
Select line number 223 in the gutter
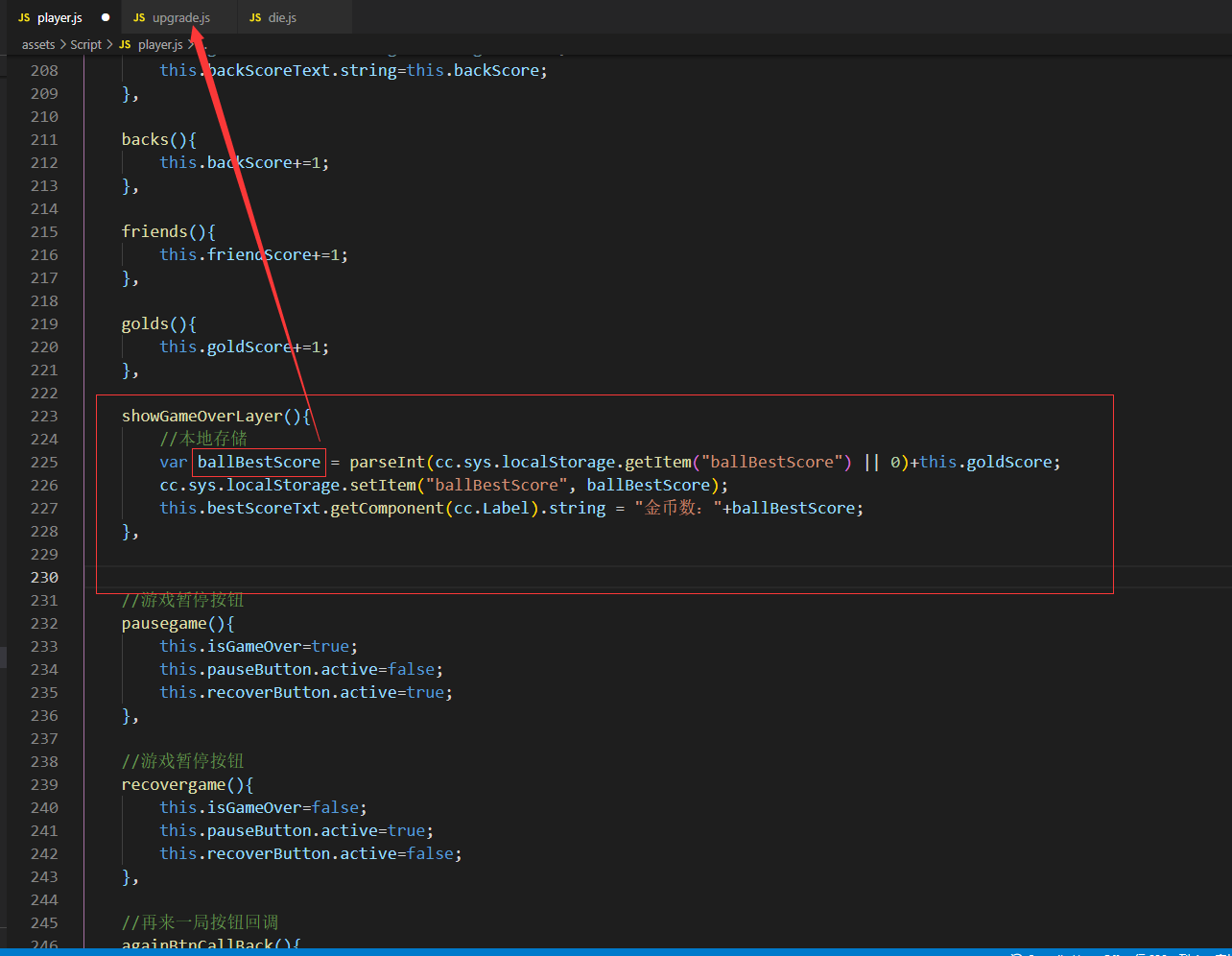[x=44, y=416]
